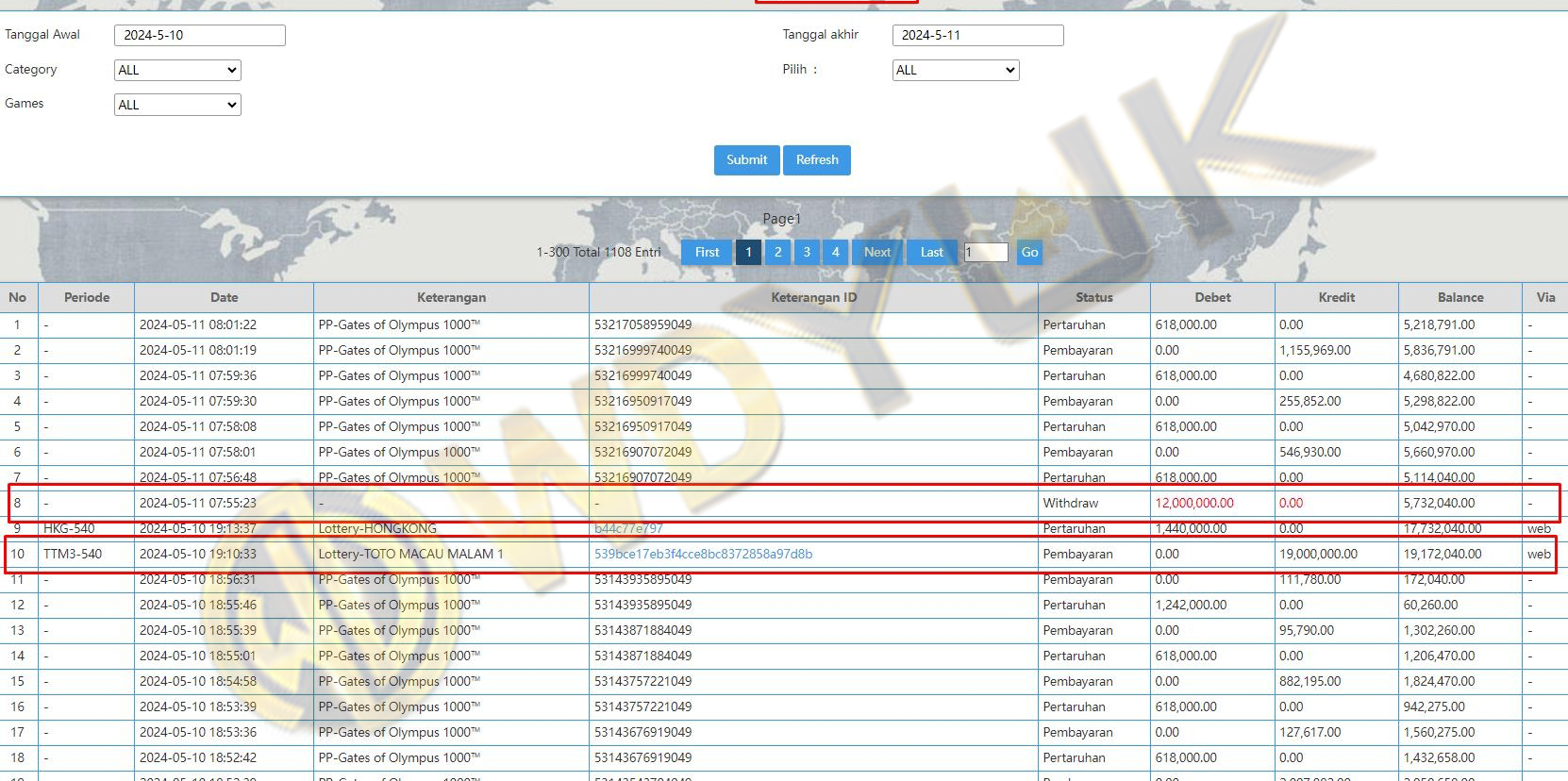Click the page number input box

coord(986,252)
